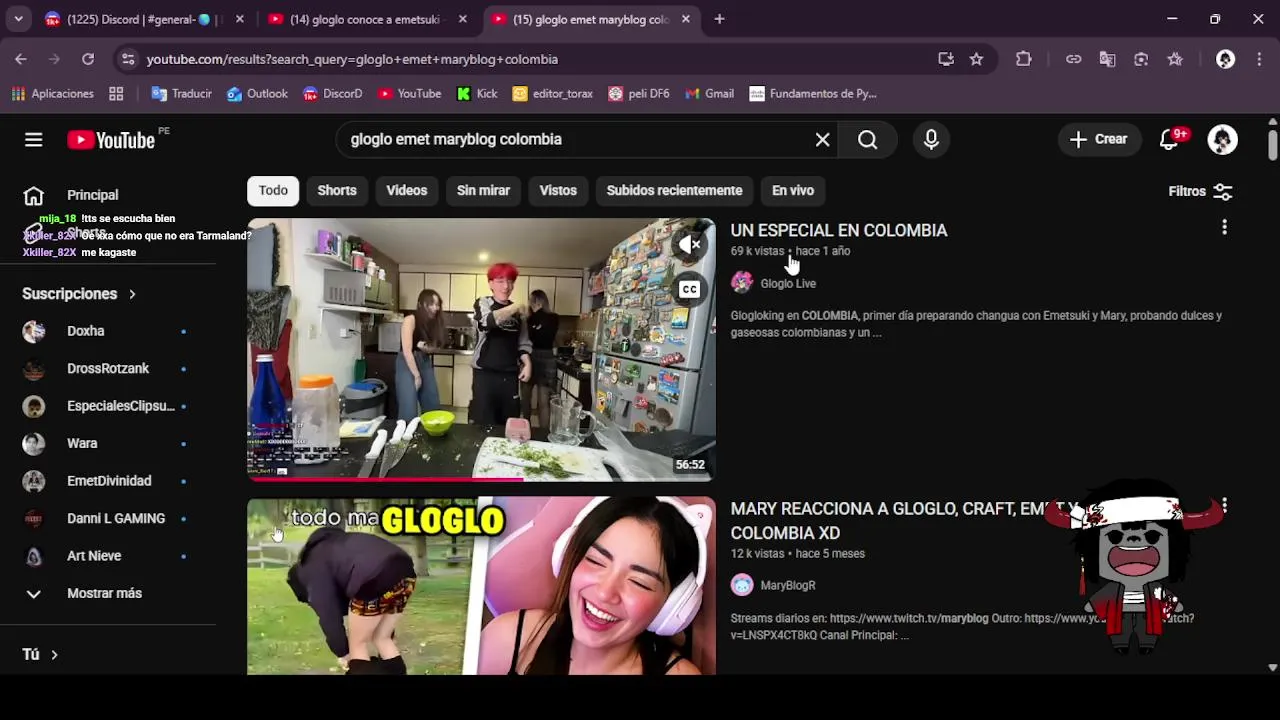Open the tab search dropdown arrow

(x=20, y=19)
